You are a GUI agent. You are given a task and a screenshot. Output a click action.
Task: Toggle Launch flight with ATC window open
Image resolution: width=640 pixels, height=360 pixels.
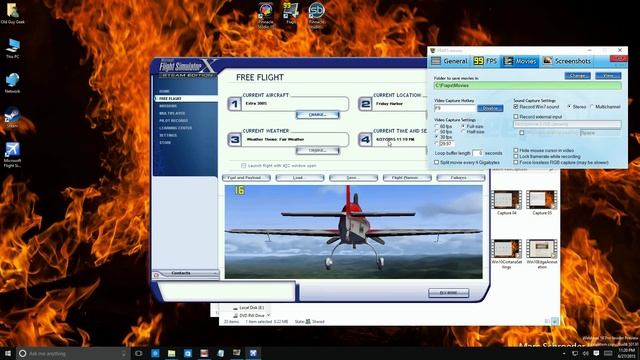click(244, 166)
